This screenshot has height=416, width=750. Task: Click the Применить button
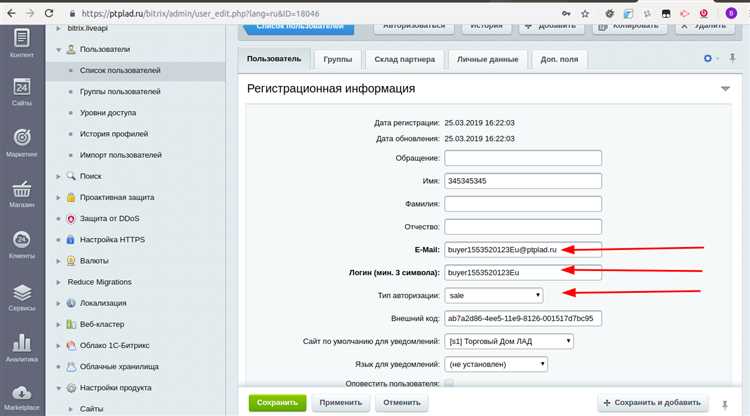[x=341, y=403]
